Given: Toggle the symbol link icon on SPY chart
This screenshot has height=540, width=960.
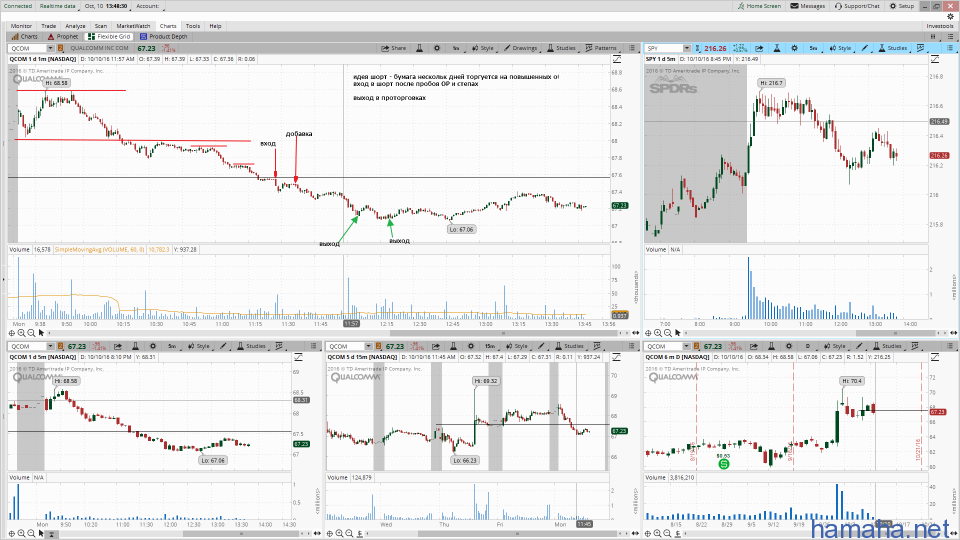Looking at the screenshot, I should [697, 48].
